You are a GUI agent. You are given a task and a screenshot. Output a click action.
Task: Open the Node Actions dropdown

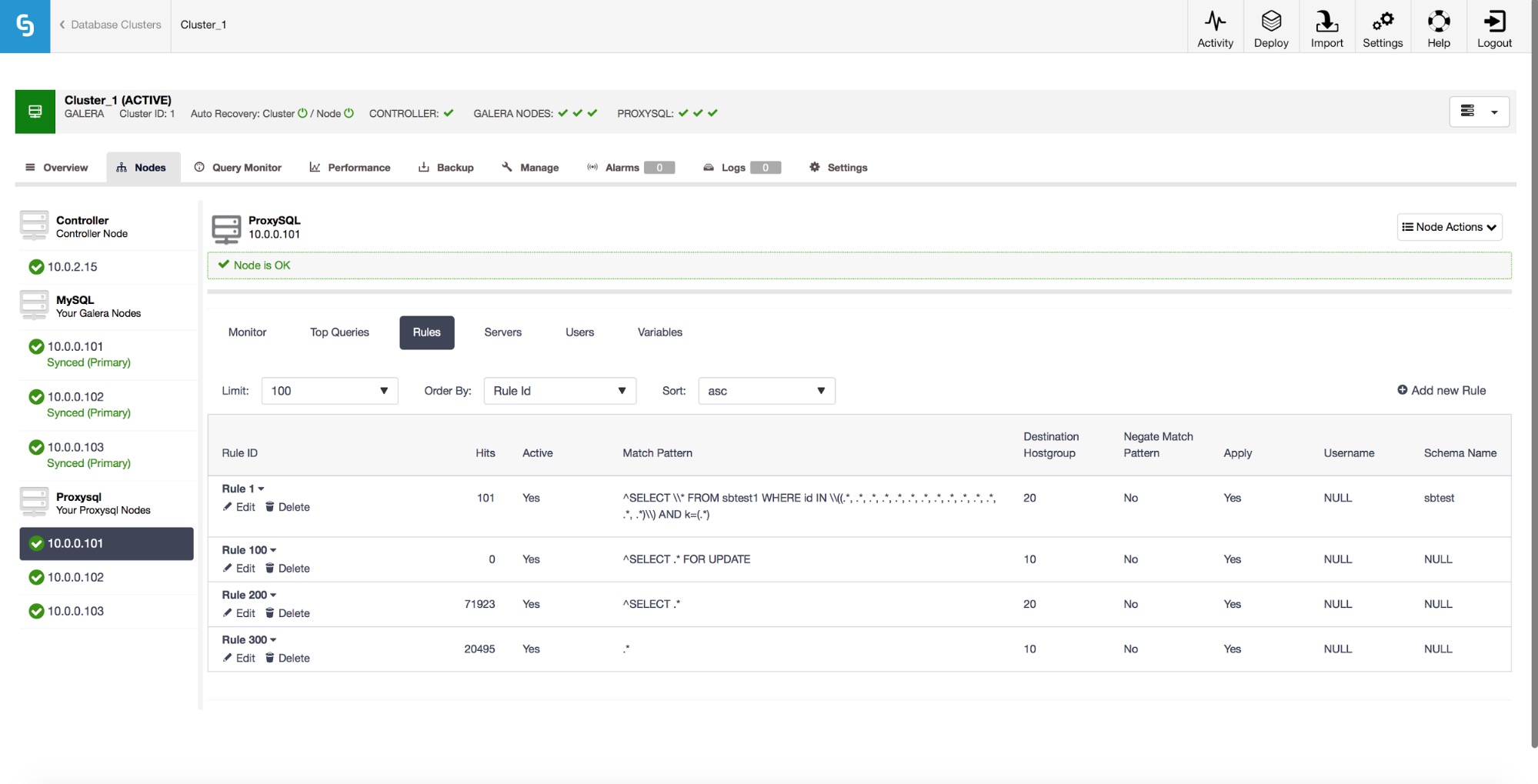click(x=1450, y=227)
